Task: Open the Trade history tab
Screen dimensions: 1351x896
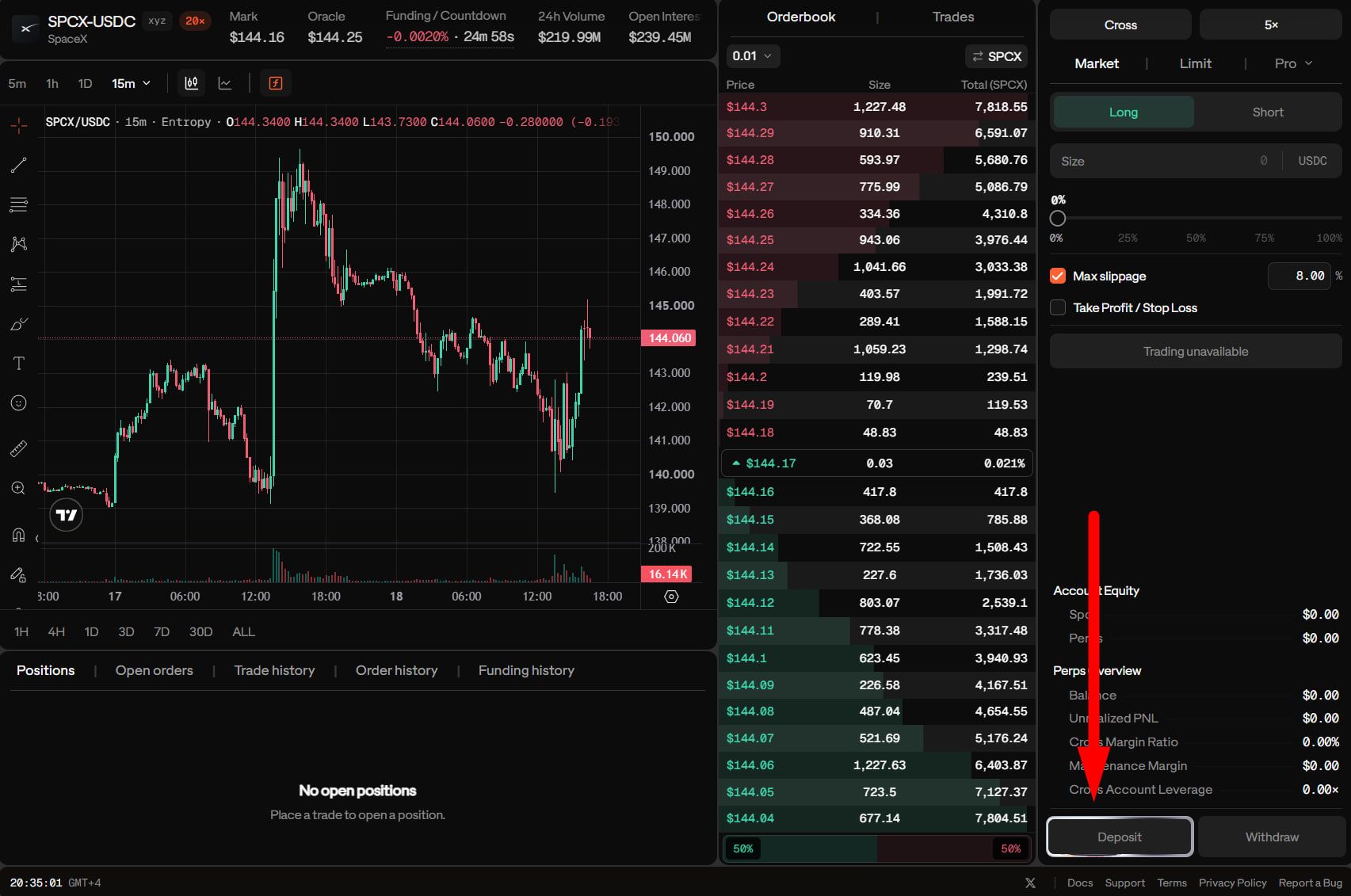Action: point(274,670)
